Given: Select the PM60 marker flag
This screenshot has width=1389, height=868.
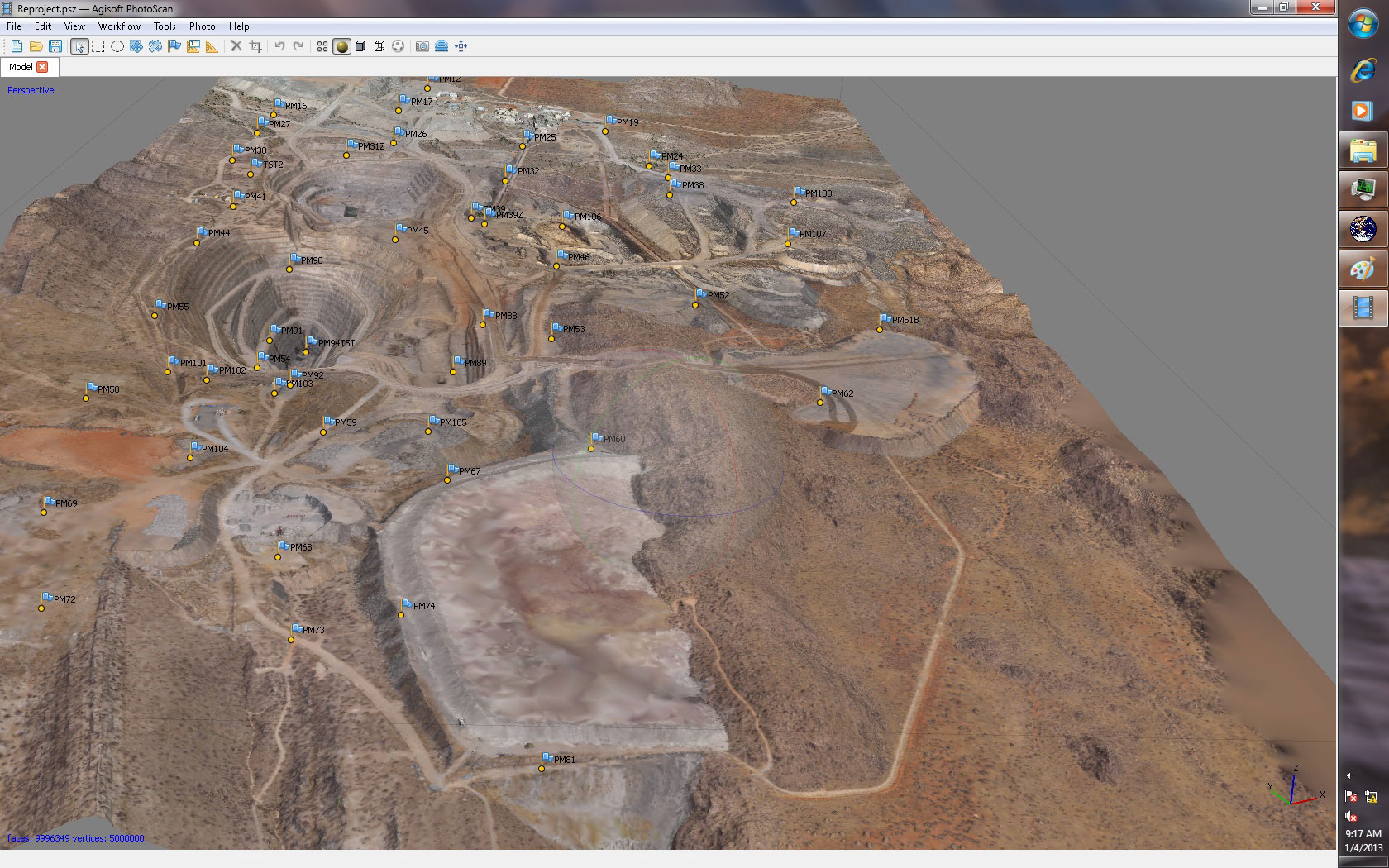Looking at the screenshot, I should [x=597, y=438].
